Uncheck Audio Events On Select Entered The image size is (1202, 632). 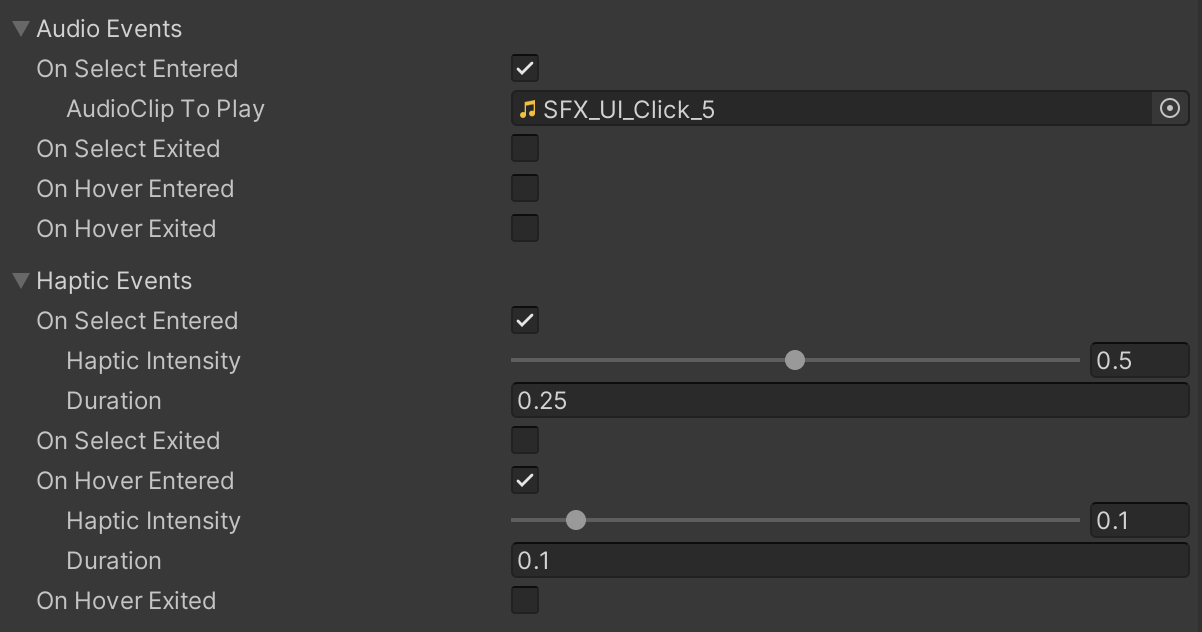click(x=525, y=69)
